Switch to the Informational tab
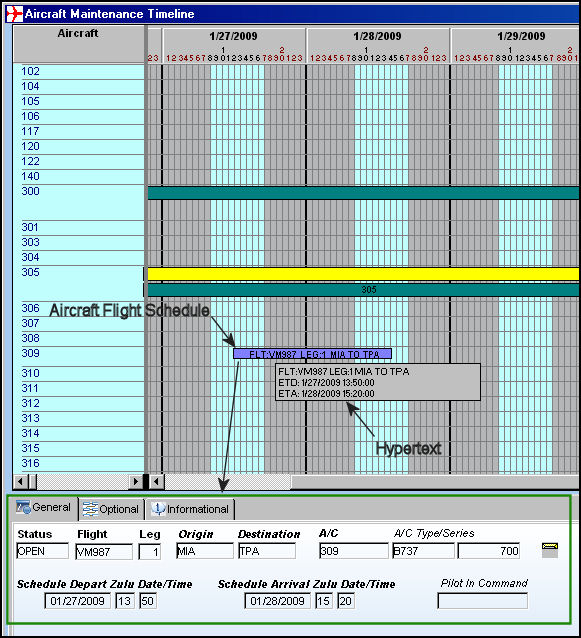Viewport: 581px width, 638px height. point(190,509)
